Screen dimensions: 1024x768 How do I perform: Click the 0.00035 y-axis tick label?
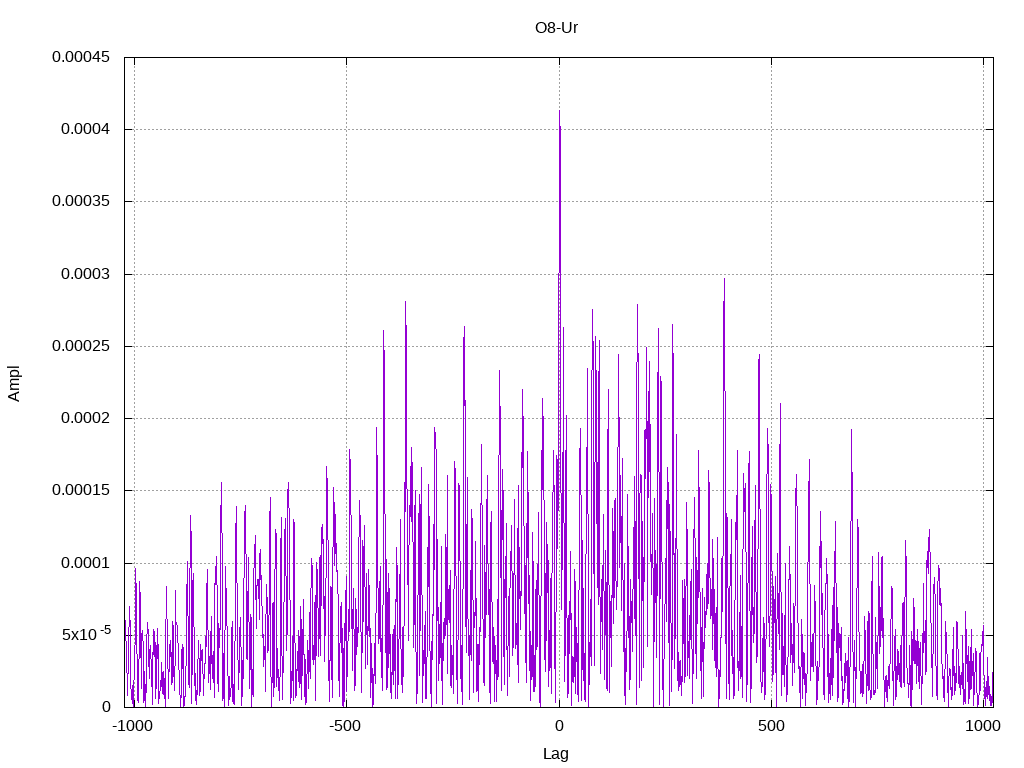(81, 201)
